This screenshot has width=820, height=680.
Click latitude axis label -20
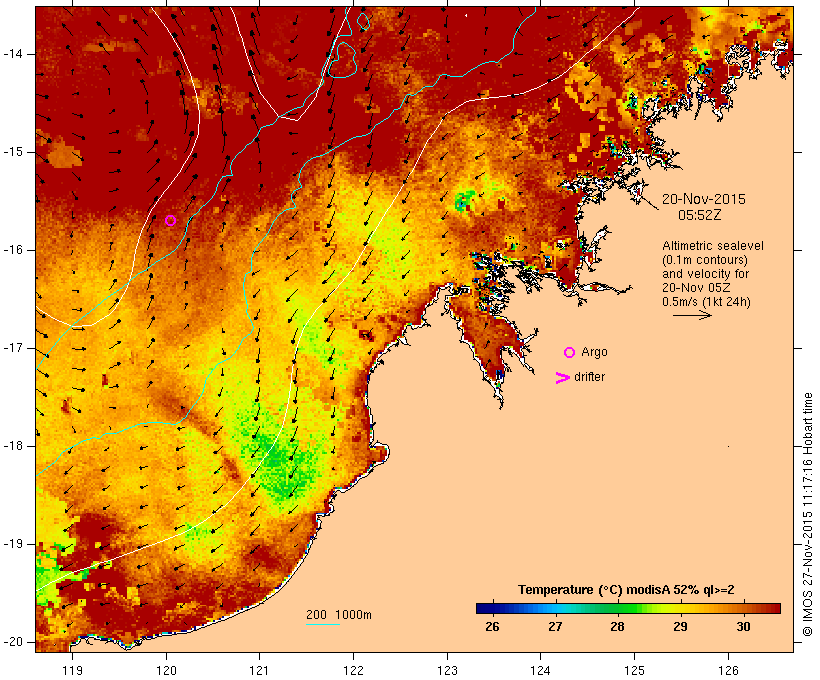pyautogui.click(x=13, y=642)
